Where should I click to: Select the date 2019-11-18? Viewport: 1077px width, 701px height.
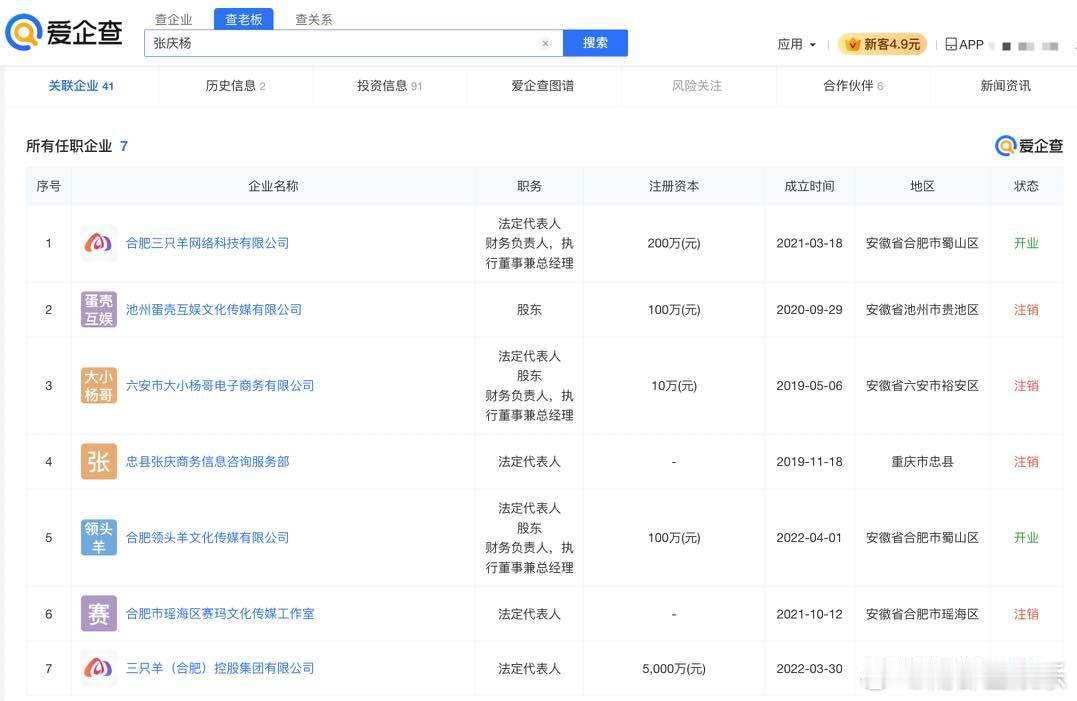tap(809, 461)
